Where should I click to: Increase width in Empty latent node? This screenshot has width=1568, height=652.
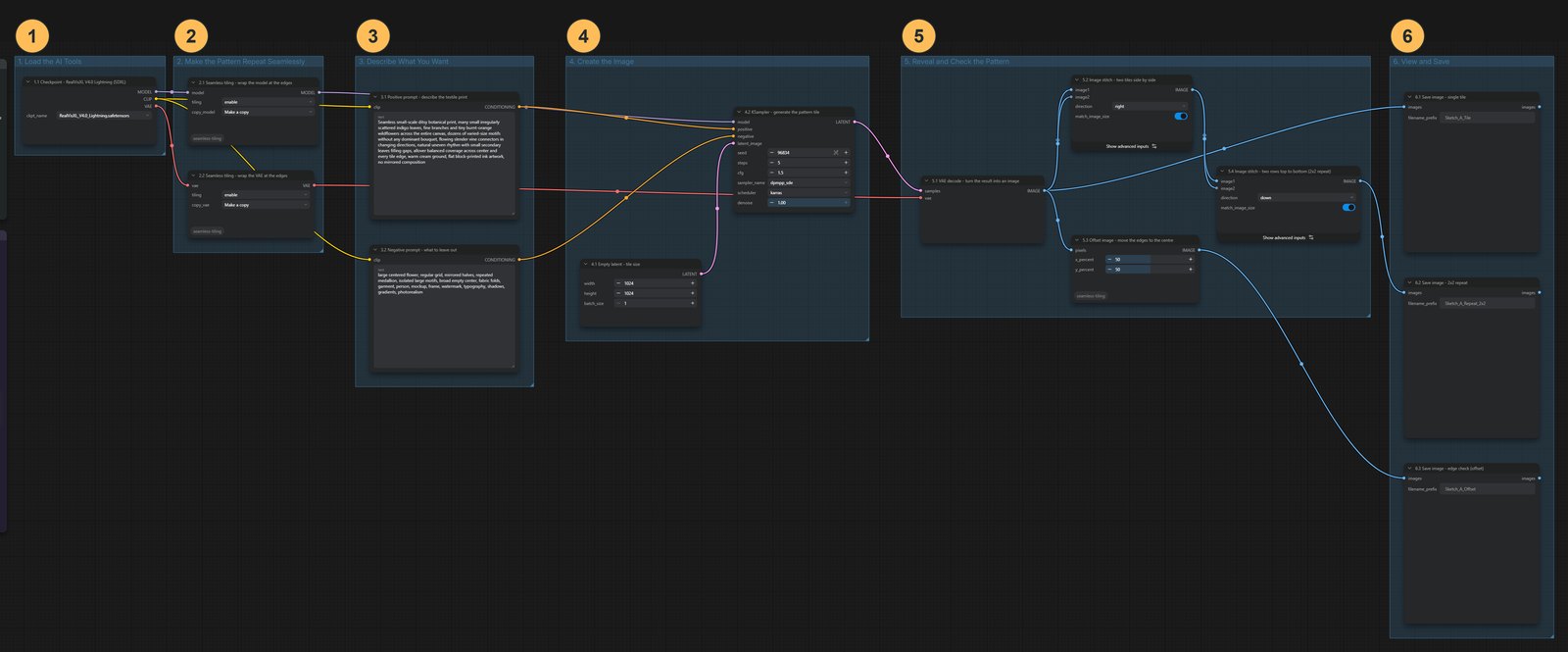point(693,283)
